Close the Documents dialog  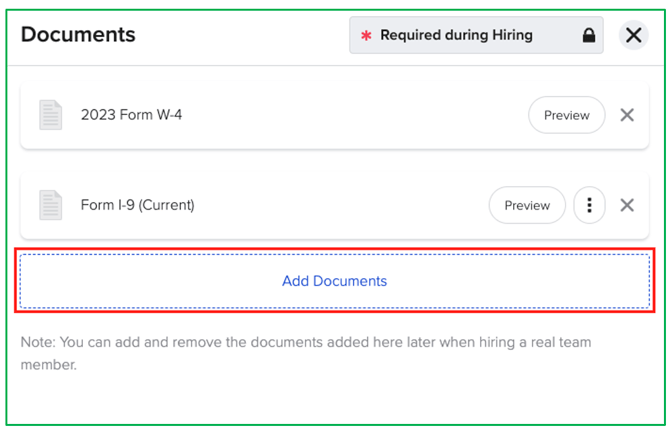(633, 35)
